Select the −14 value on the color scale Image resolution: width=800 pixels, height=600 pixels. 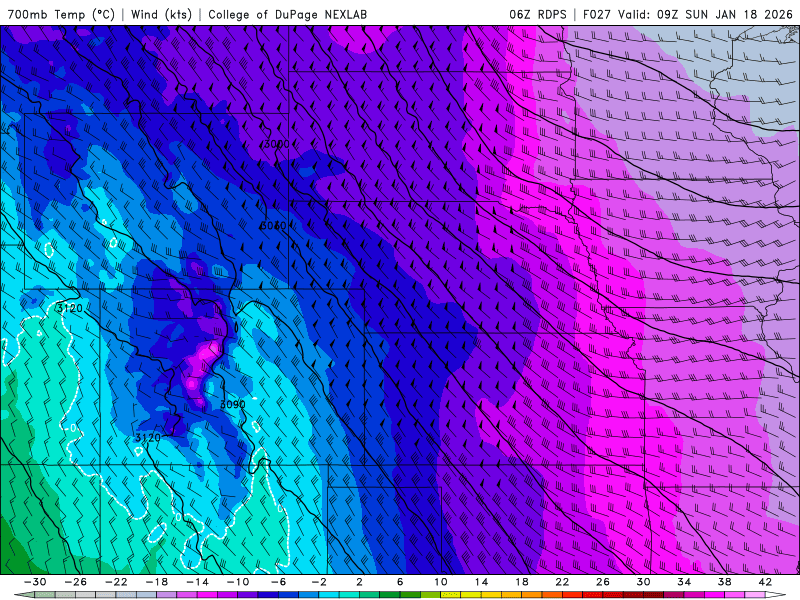click(197, 582)
